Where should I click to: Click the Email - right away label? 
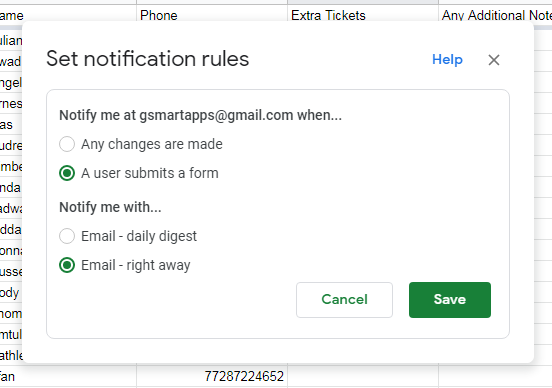click(136, 265)
